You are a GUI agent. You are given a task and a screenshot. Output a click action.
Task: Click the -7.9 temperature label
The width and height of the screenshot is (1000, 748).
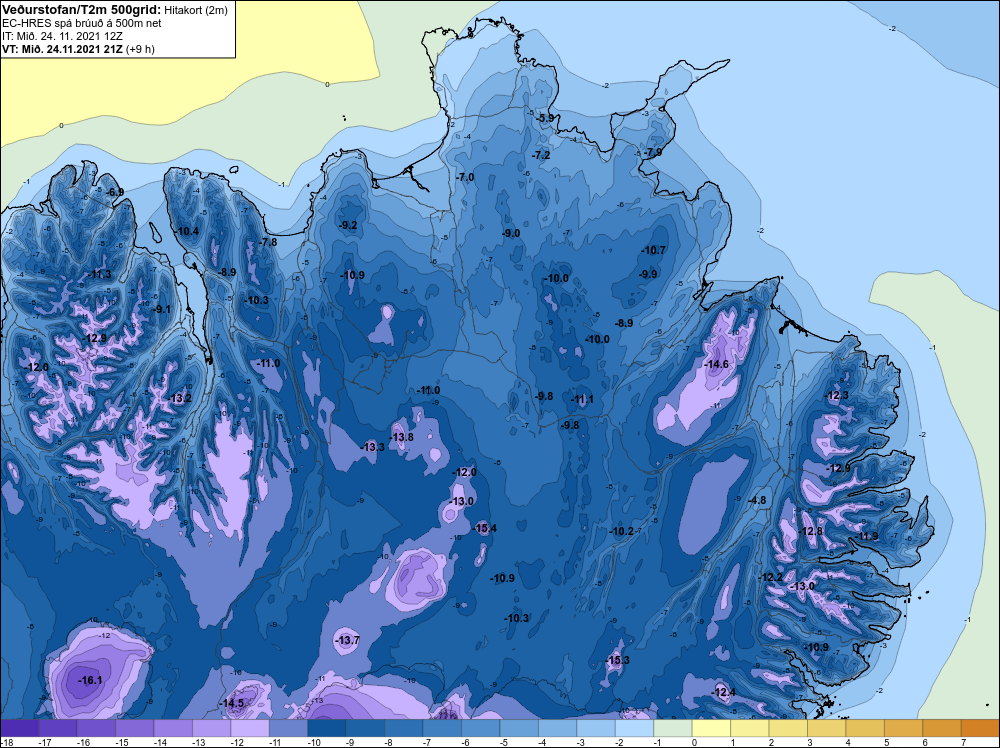[653, 152]
